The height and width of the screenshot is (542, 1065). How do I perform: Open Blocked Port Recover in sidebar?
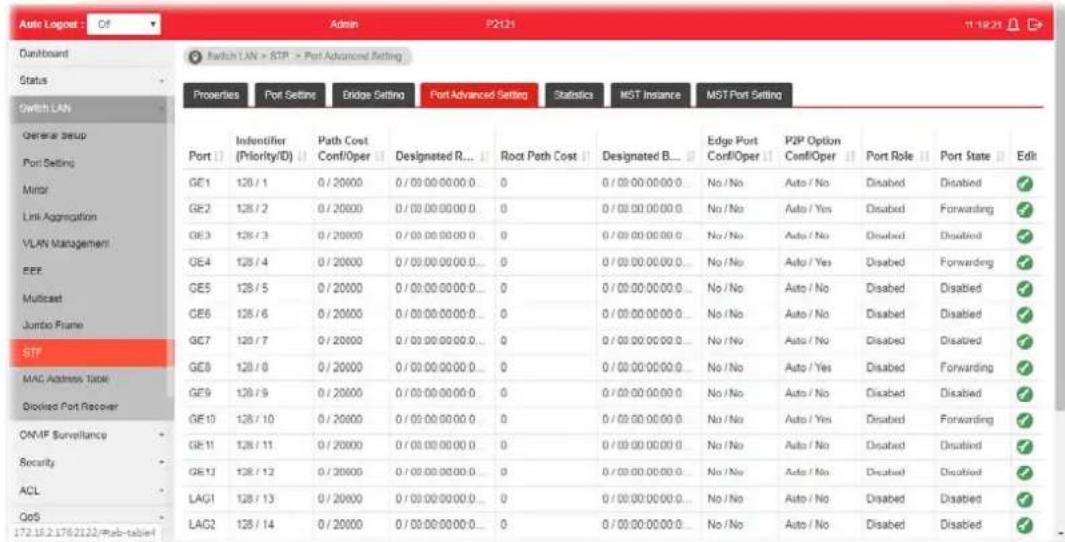[89, 406]
